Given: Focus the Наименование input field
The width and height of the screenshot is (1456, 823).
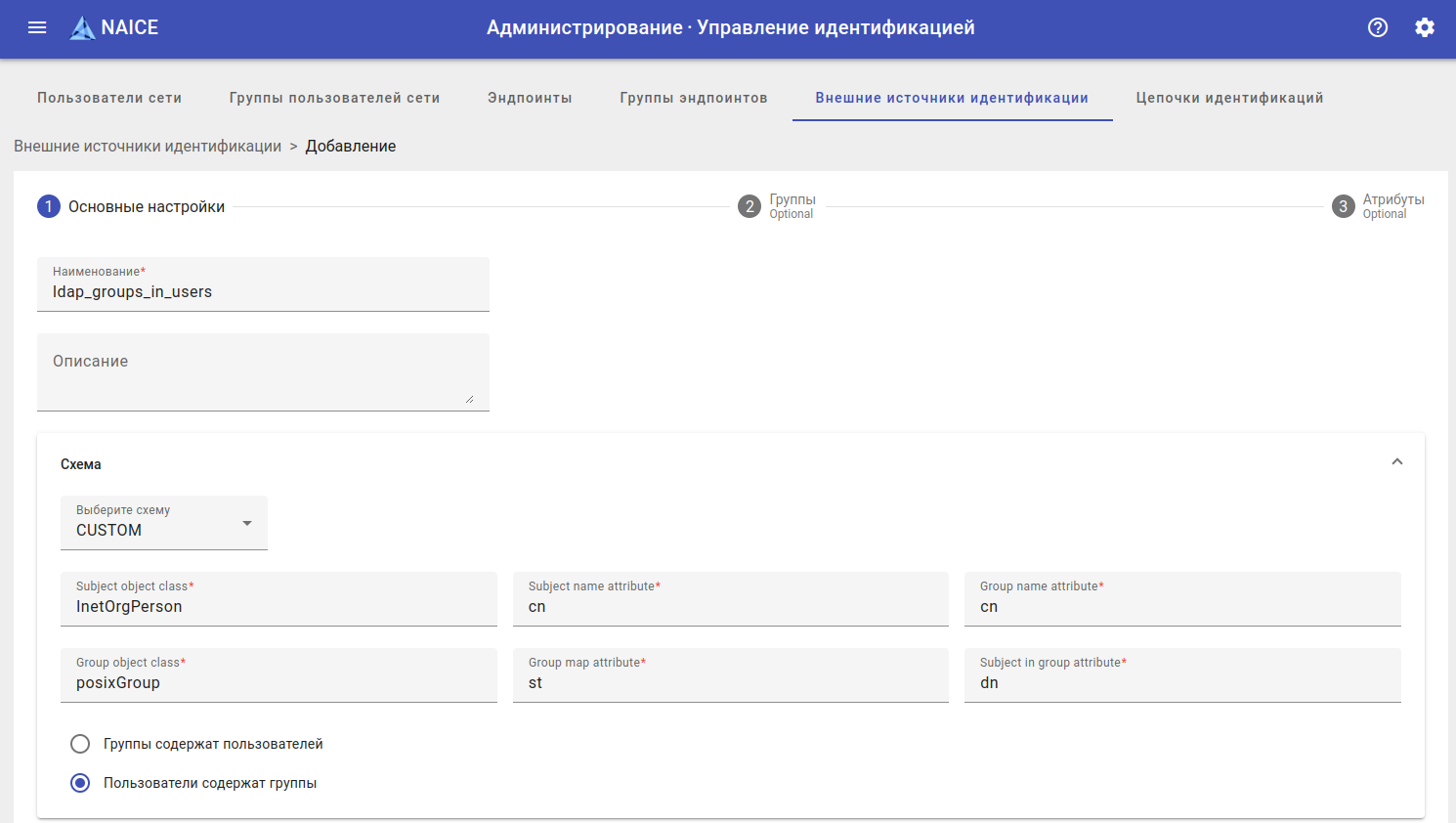Looking at the screenshot, I should point(263,292).
